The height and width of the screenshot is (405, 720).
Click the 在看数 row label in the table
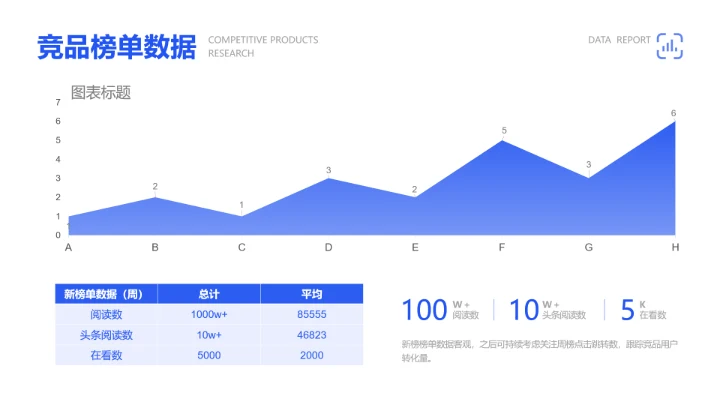pyautogui.click(x=105, y=355)
